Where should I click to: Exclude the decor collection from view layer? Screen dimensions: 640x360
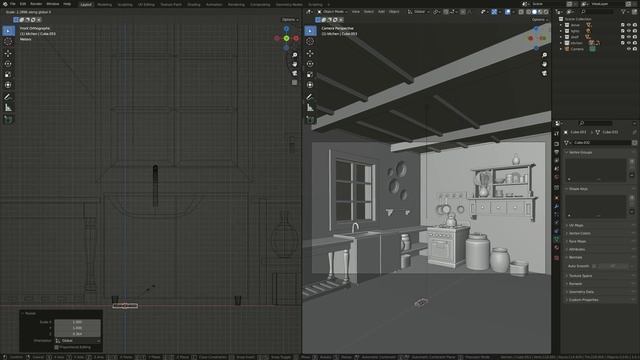click(622, 25)
